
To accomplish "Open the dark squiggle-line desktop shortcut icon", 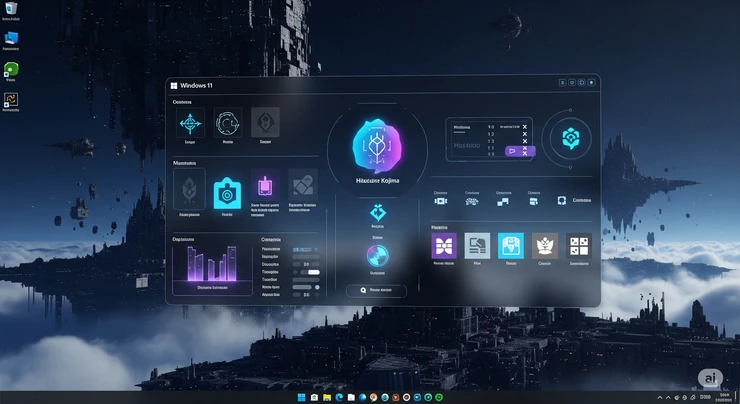I will coord(11,101).
